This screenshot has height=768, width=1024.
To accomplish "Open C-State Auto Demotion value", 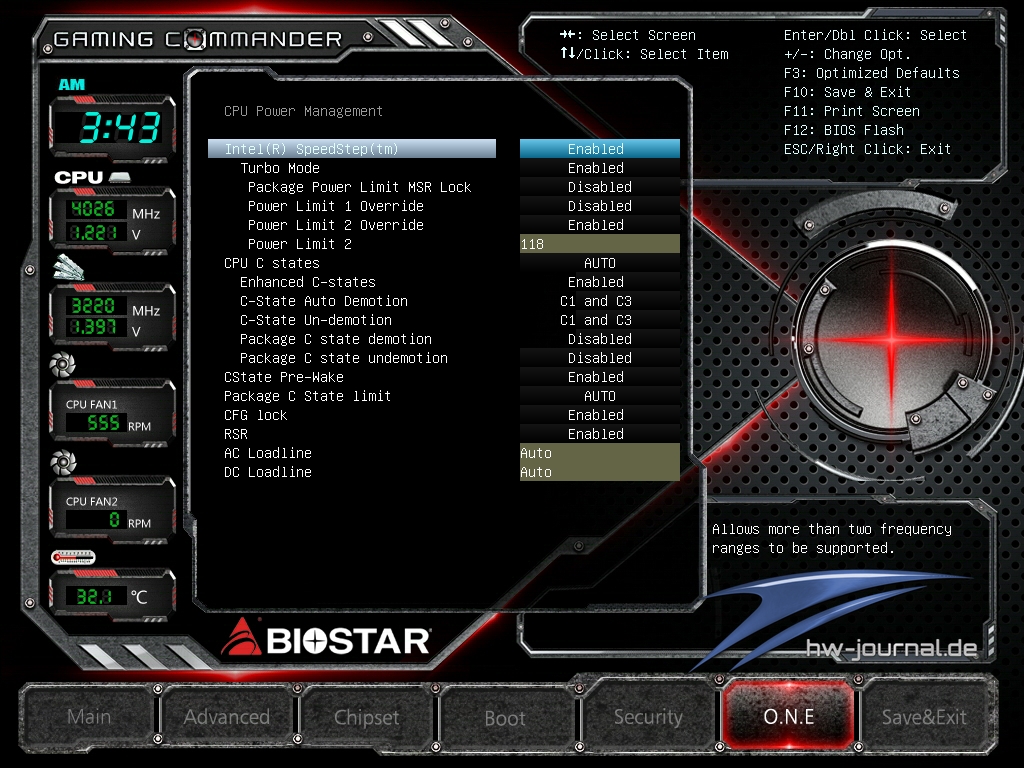I will pyautogui.click(x=600, y=300).
